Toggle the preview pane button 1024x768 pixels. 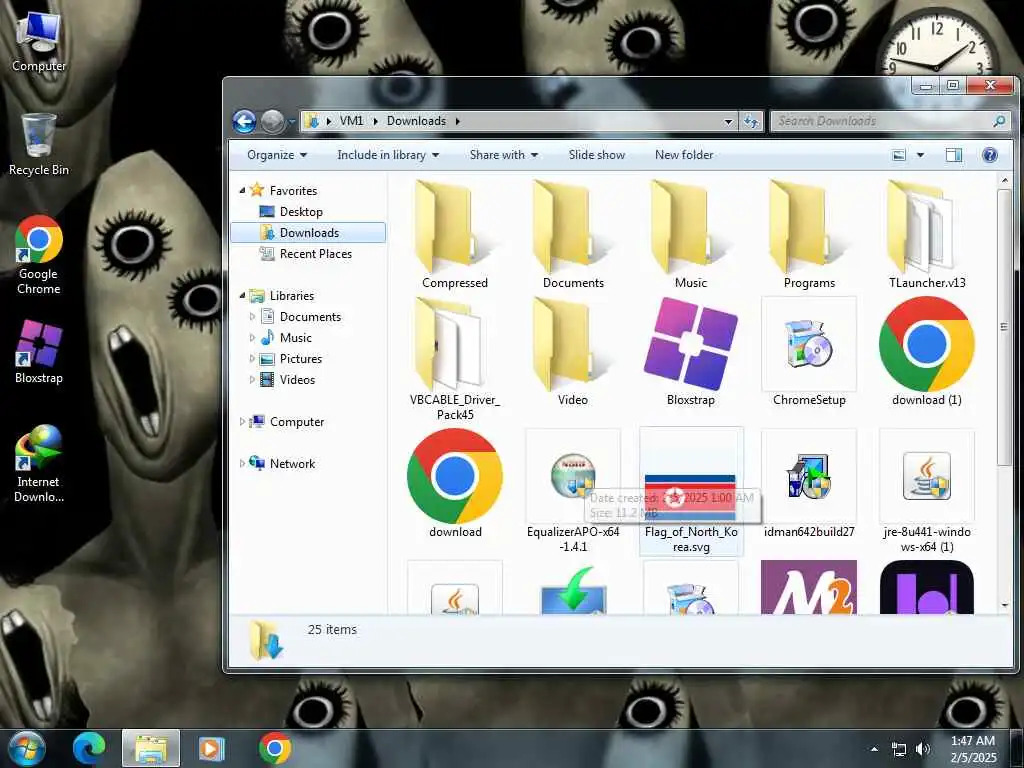click(x=953, y=155)
